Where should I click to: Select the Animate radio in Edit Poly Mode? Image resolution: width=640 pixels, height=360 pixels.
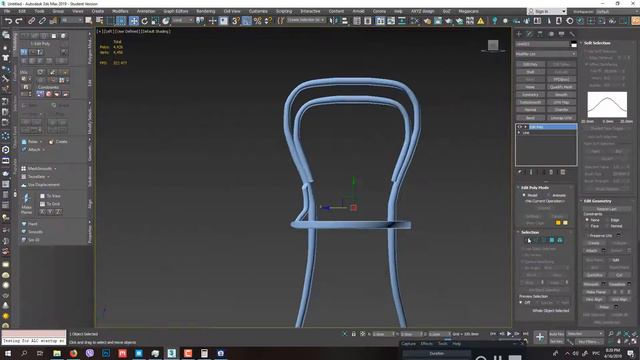coord(556,195)
